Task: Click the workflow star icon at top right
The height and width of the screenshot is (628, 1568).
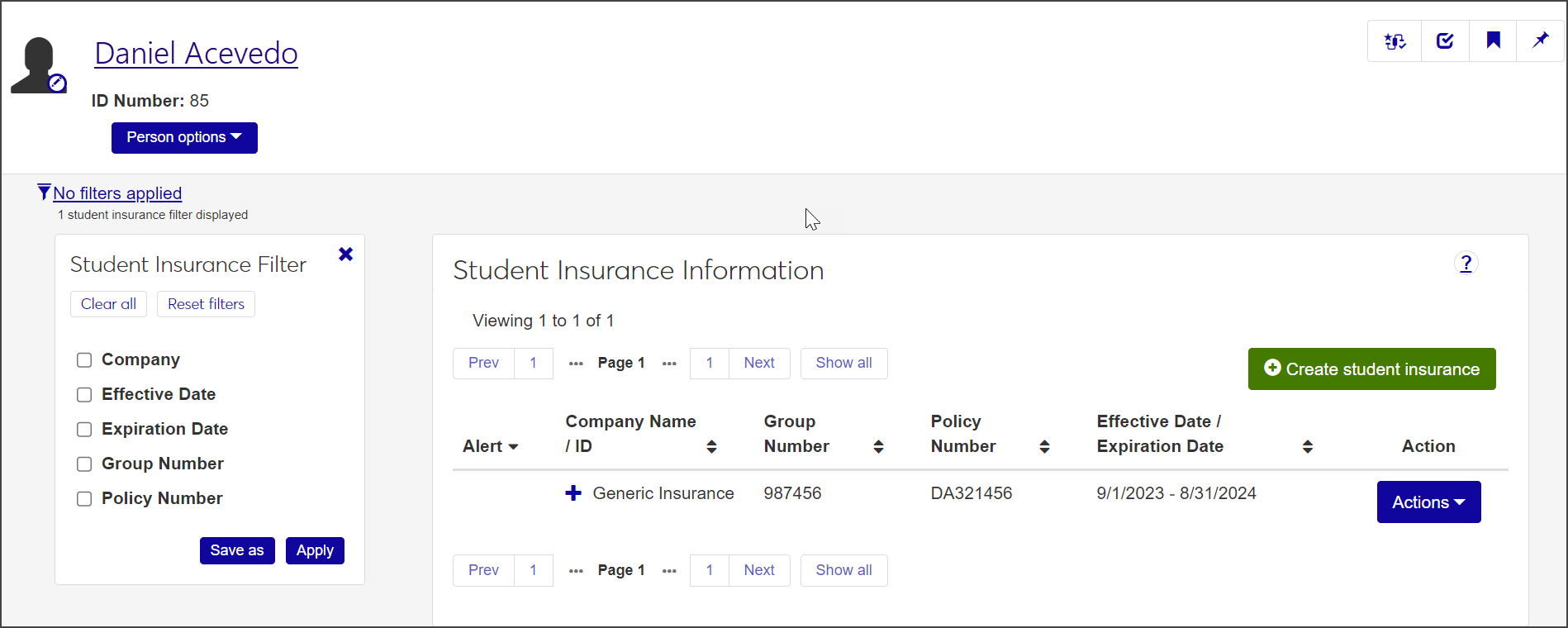Action: tap(1395, 41)
